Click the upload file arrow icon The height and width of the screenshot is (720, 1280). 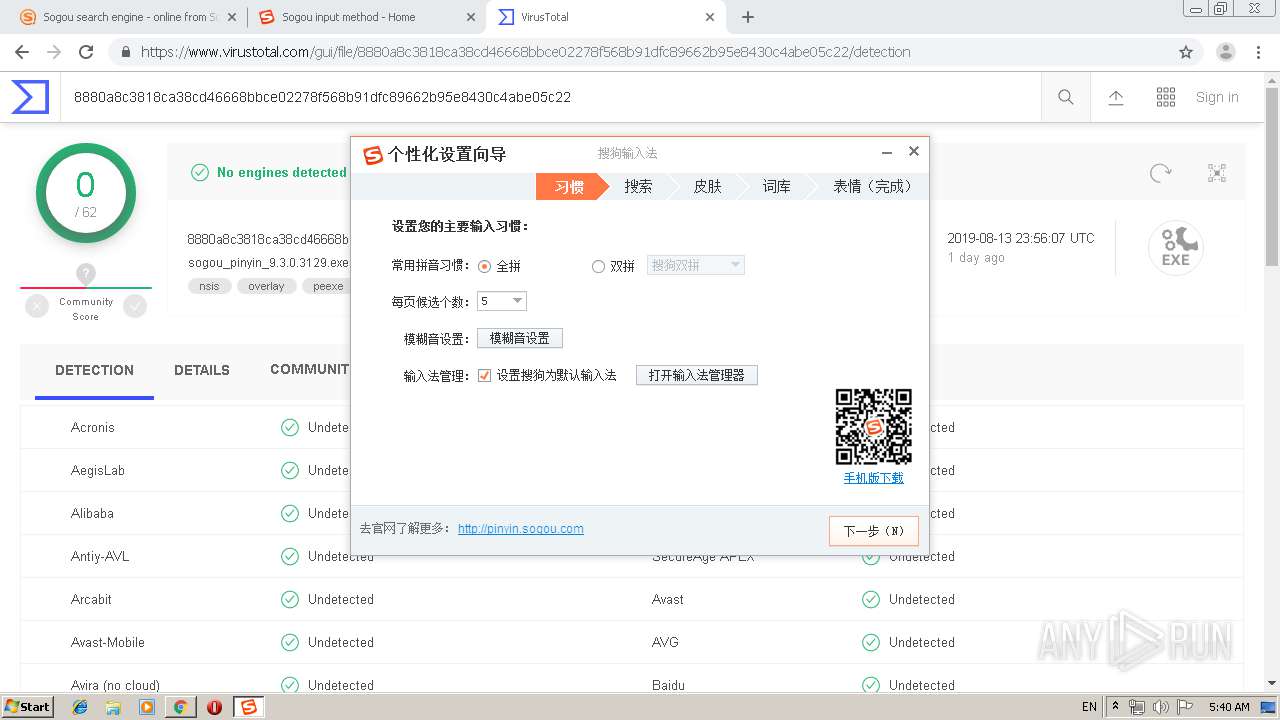tap(1116, 97)
